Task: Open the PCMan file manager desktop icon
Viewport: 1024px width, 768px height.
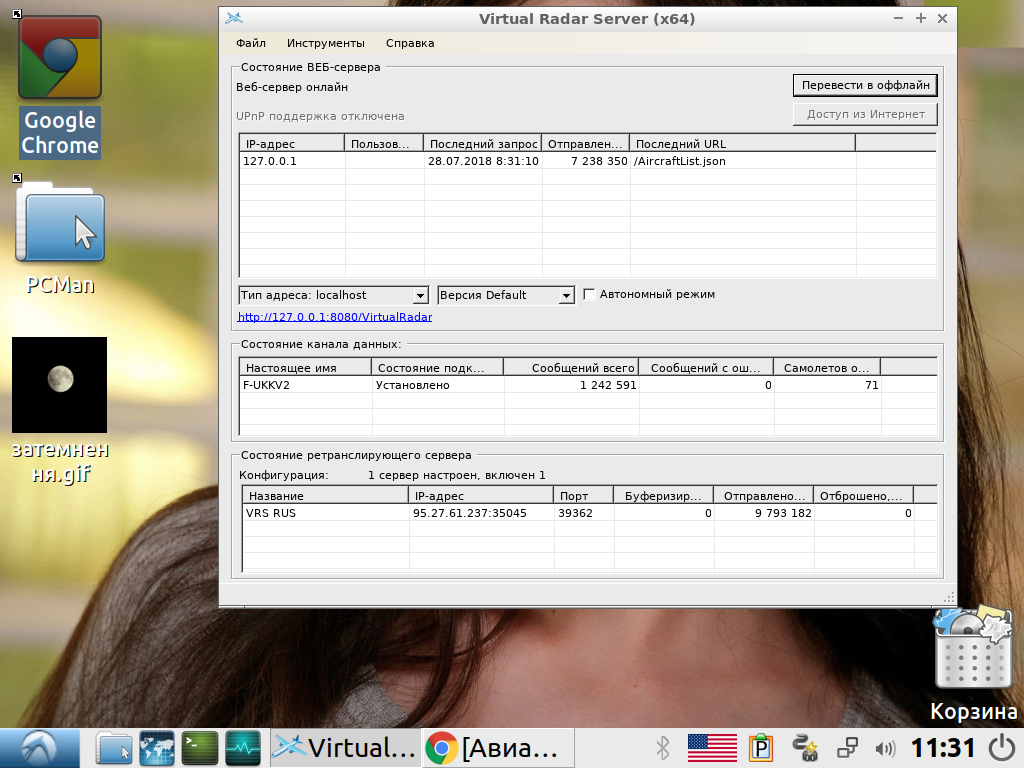Action: [x=60, y=235]
